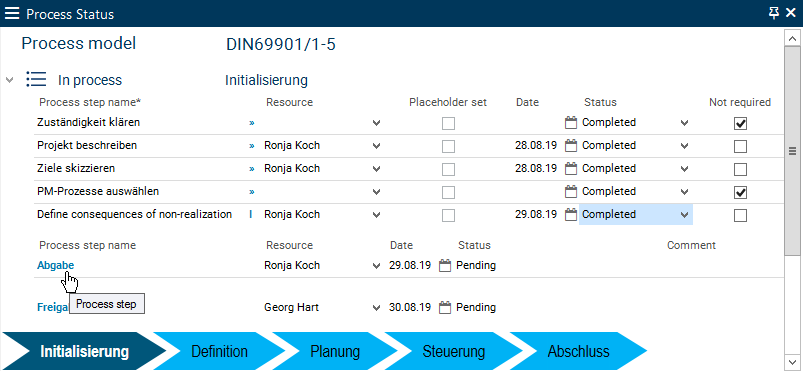Open Resource dropdown for Georg Hart

pyautogui.click(x=377, y=308)
